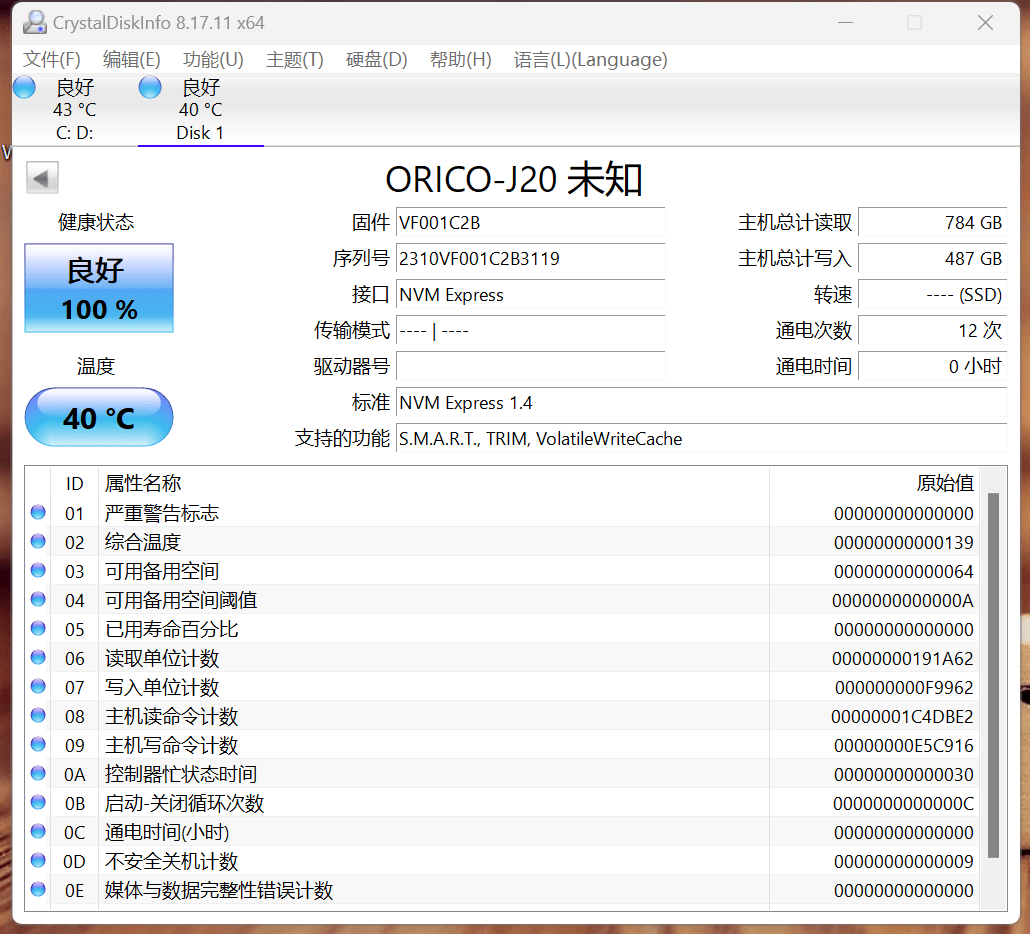Select the 启动-关闭循环次数 attribute row
The height and width of the screenshot is (934, 1030).
pyautogui.click(x=503, y=803)
